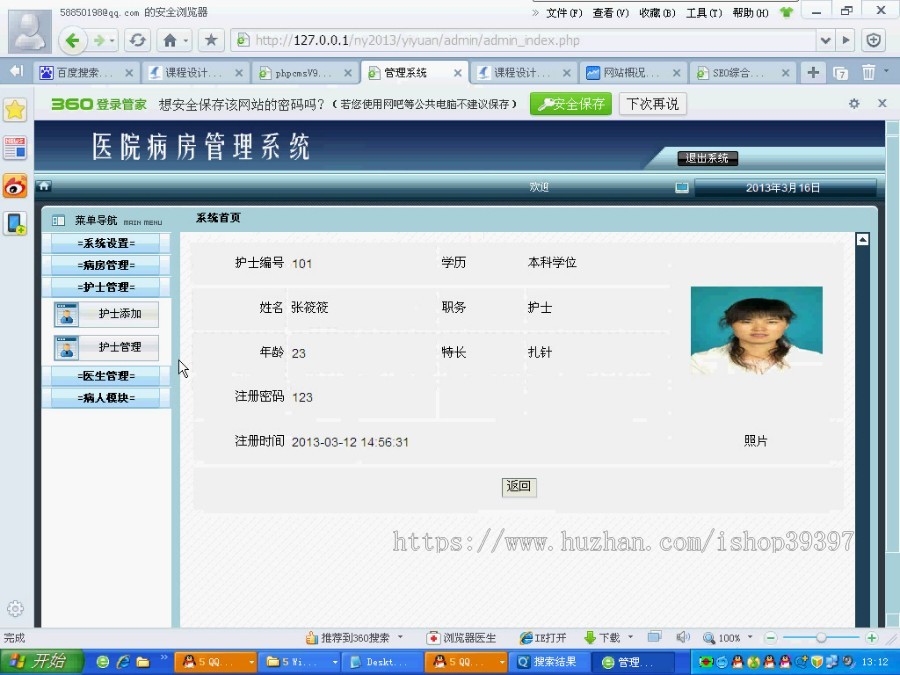Open dropdown next to forward button
Viewport: 900px width, 675px height.
pos(112,41)
